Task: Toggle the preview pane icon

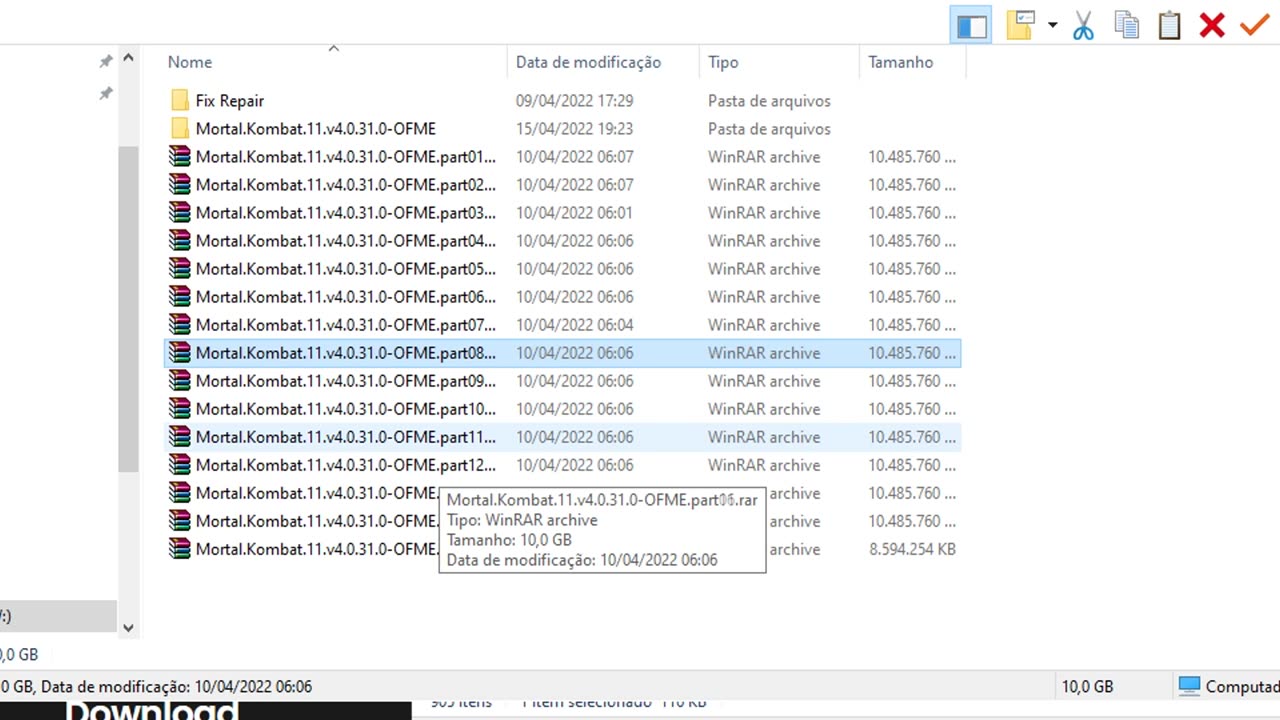Action: coord(972,25)
